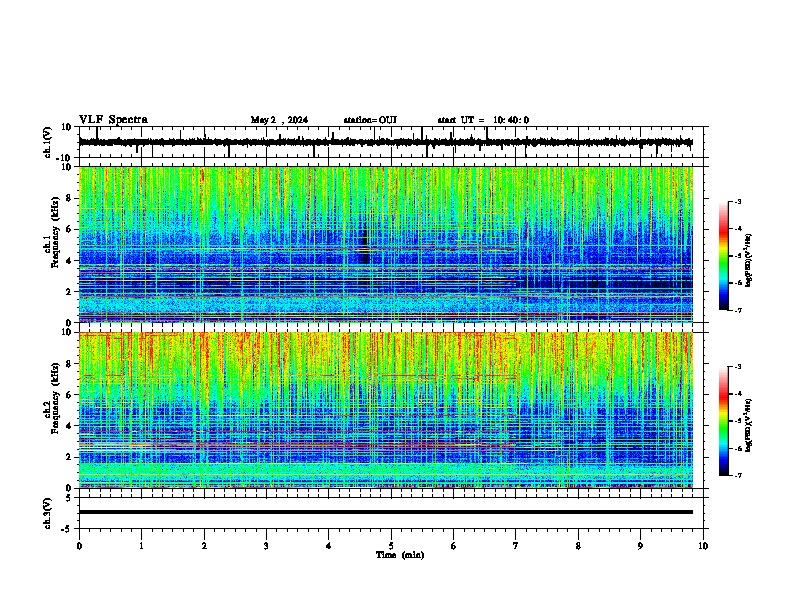Viewport: 792px width, 612px height.
Task: Click the "VLF Spectra" title text
Action: (113, 120)
